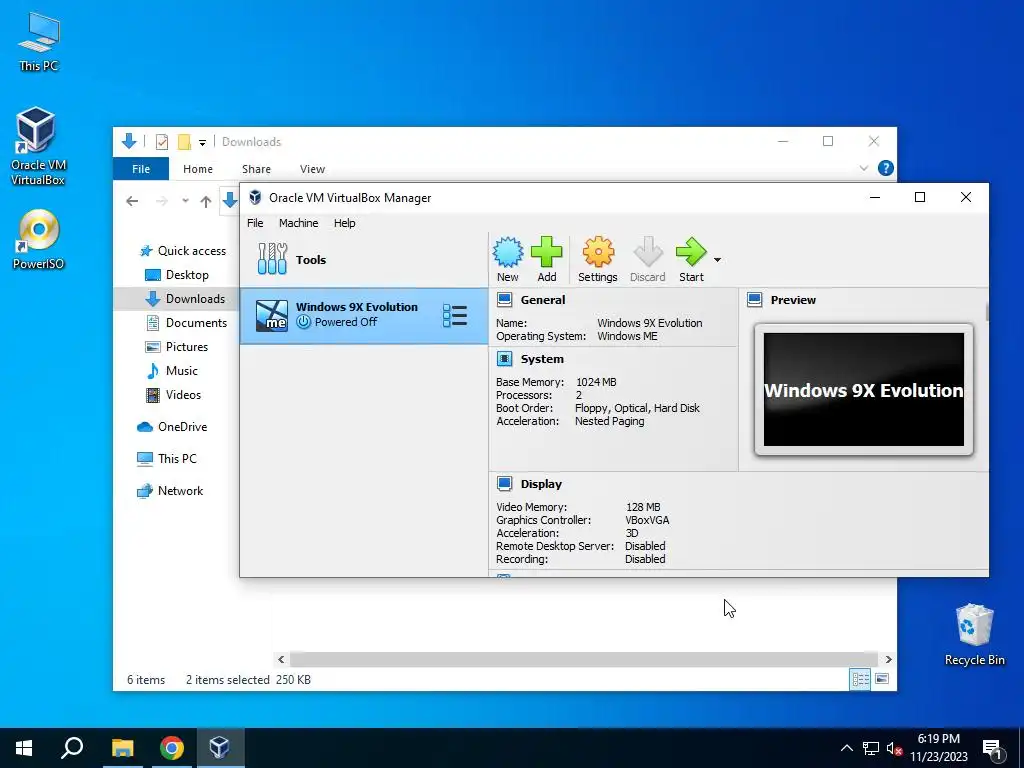Select Oracle VM VirtualBox desktop shortcut
The height and width of the screenshot is (768, 1024).
coord(38,146)
